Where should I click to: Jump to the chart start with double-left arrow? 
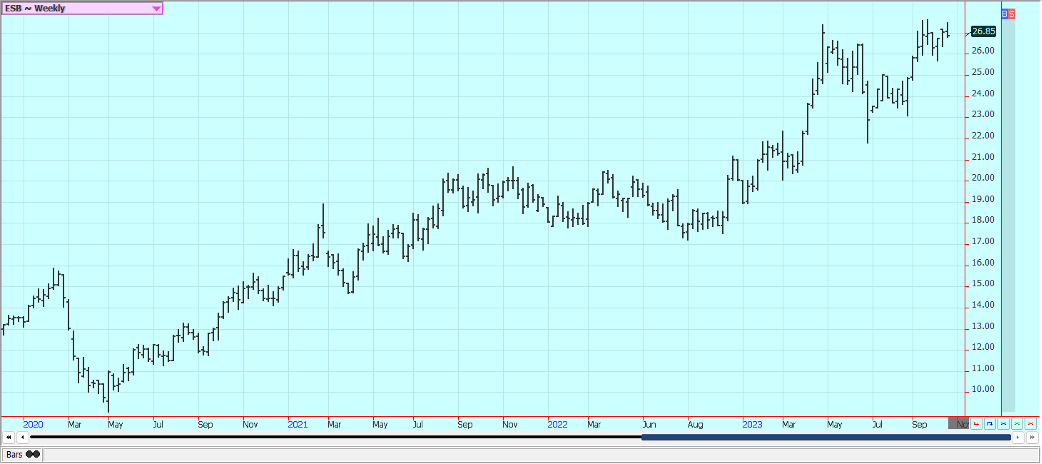[9, 437]
